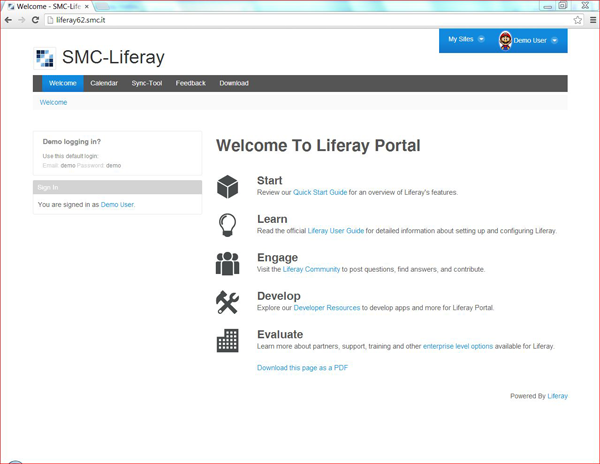Click the Welcome - SMC-Life browser tab
The width and height of the screenshot is (600, 464).
pyautogui.click(x=49, y=7)
